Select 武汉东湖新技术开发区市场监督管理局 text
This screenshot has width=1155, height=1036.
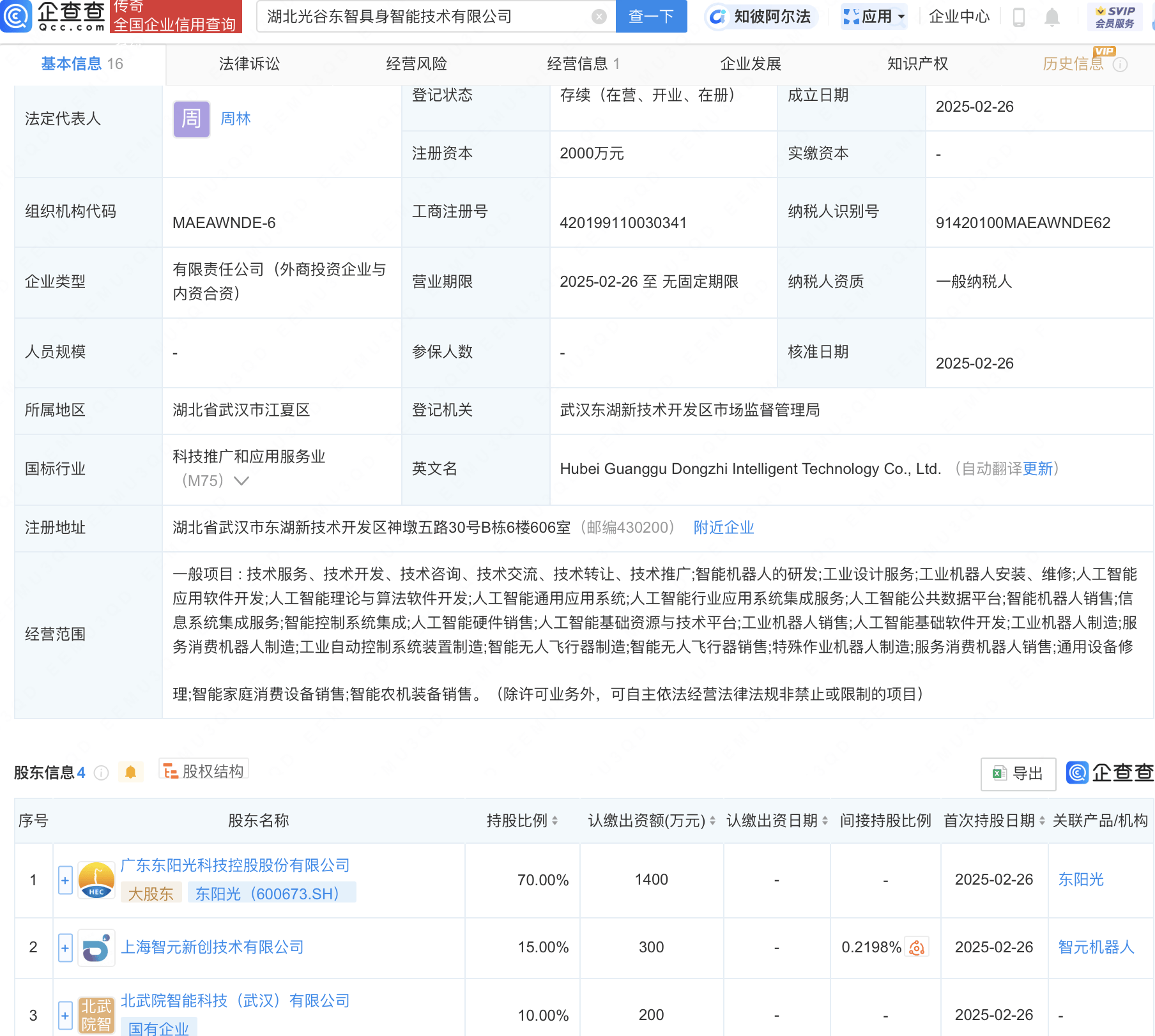690,410
